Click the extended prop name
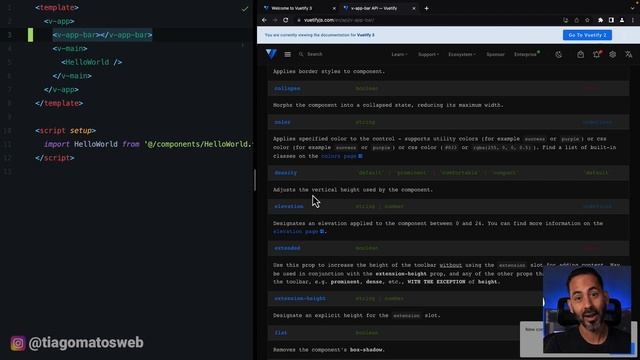640x360 pixels. coord(287,248)
